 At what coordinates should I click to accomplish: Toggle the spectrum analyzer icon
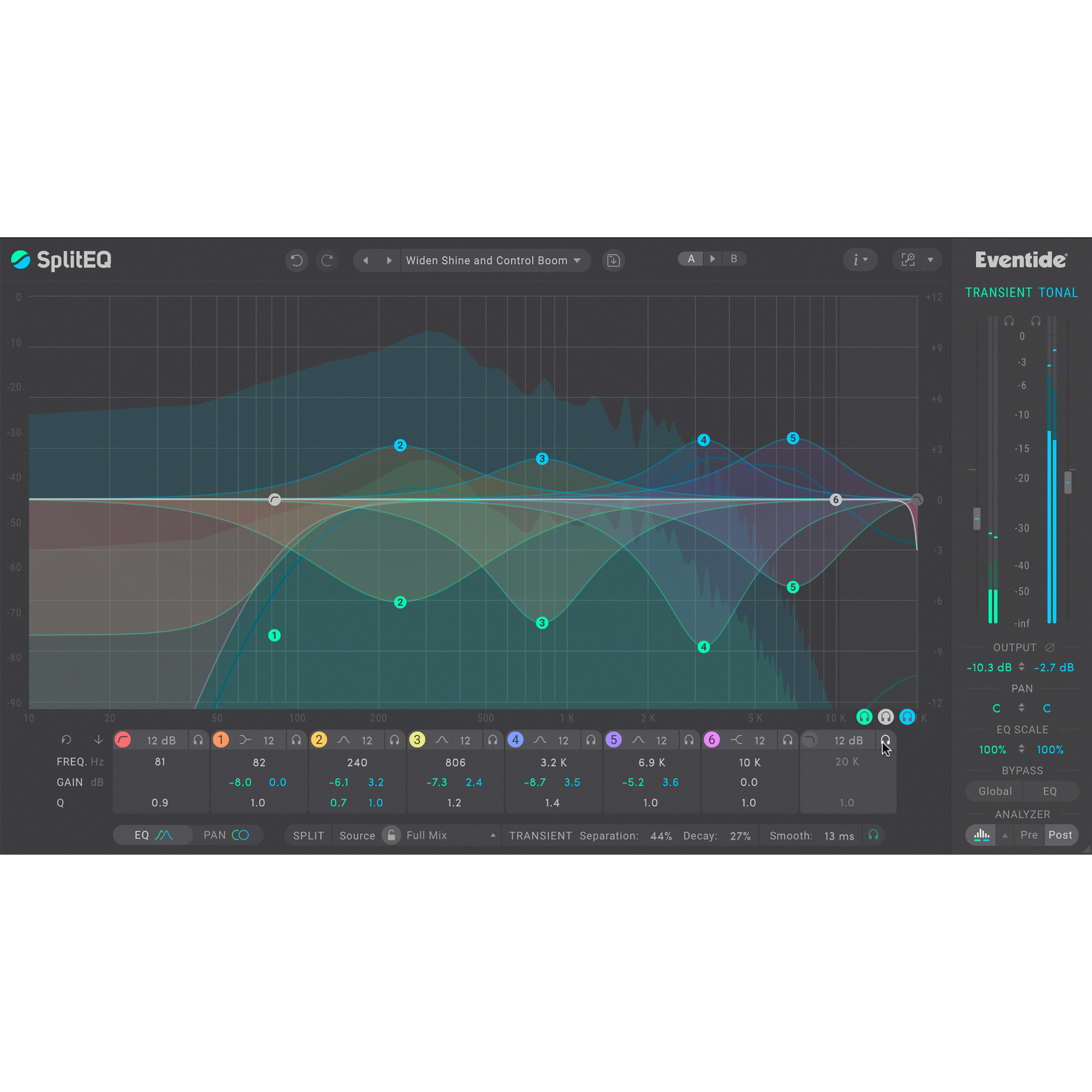tap(981, 835)
